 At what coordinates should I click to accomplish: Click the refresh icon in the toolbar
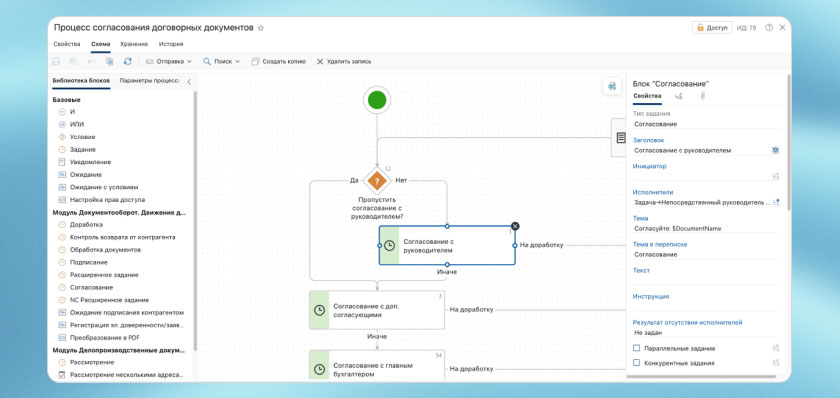[128, 62]
